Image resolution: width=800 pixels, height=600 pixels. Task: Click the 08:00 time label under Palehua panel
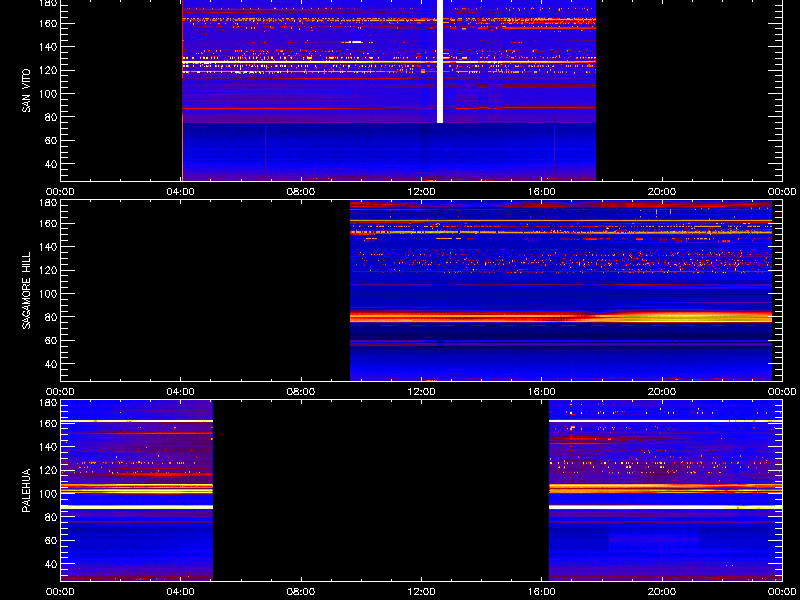coord(301,592)
